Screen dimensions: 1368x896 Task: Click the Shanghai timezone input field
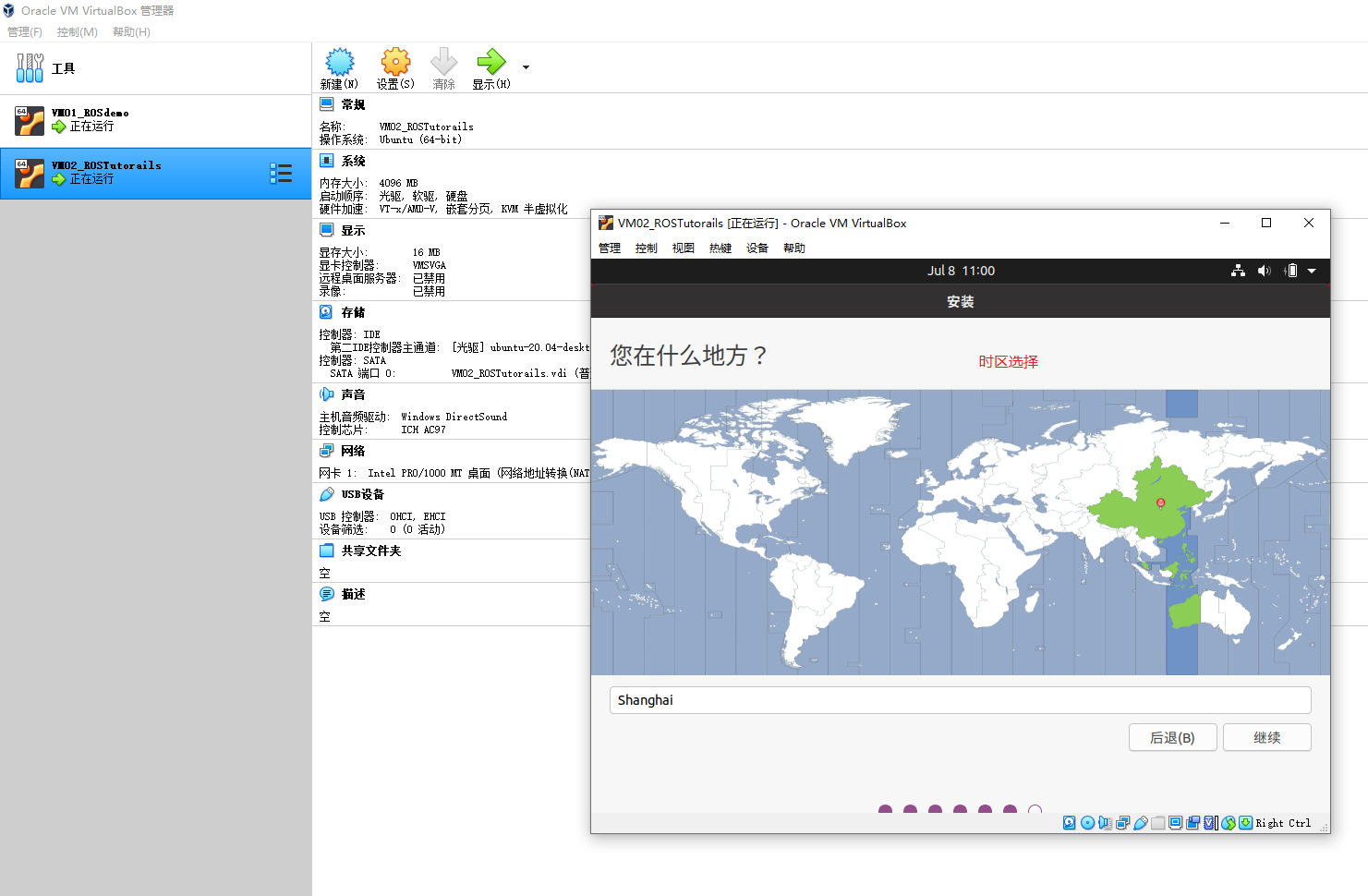[960, 700]
